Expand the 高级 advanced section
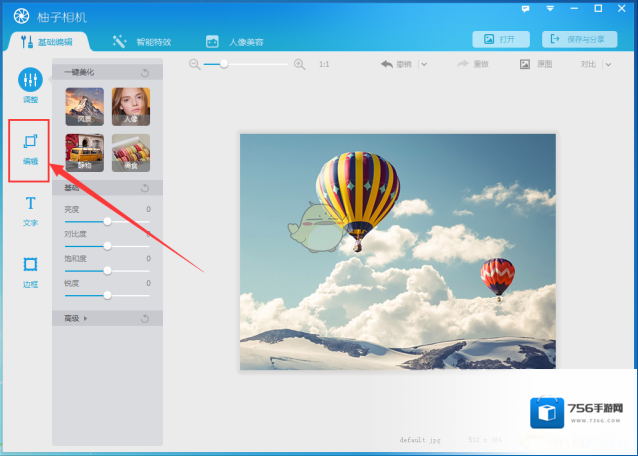 [x=85, y=318]
